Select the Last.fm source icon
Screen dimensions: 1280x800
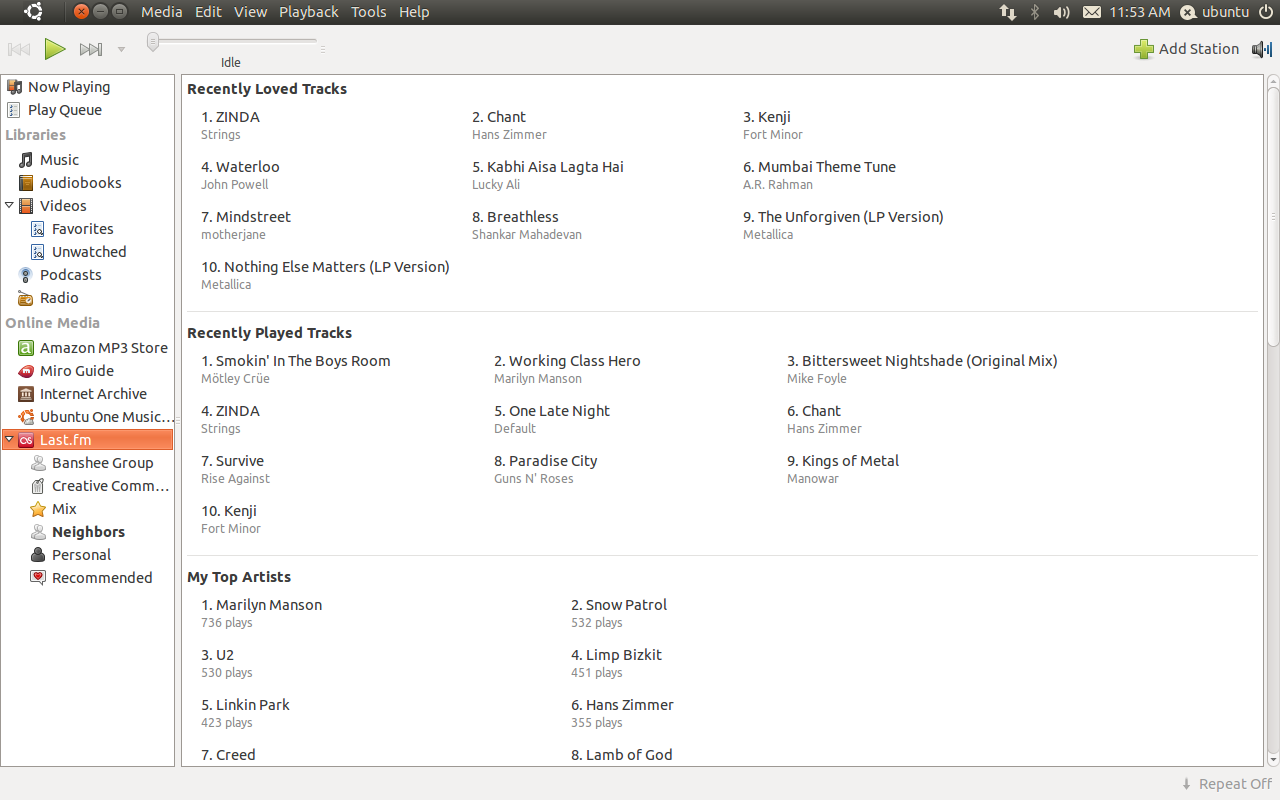click(x=26, y=440)
